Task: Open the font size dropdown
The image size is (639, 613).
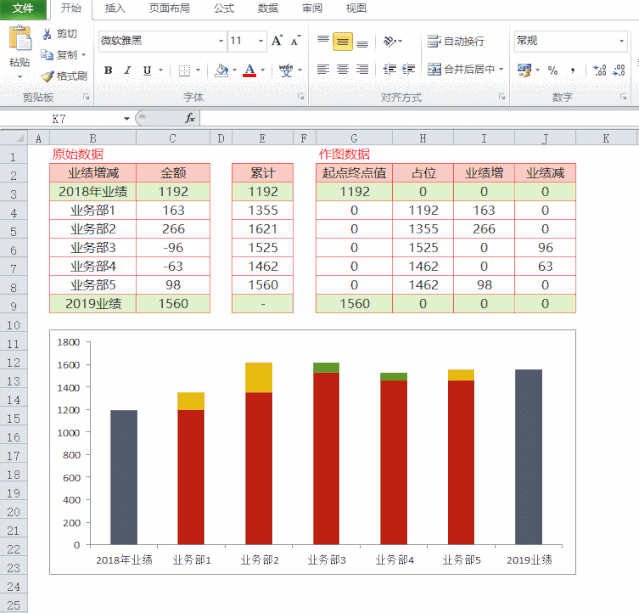Action: 261,41
